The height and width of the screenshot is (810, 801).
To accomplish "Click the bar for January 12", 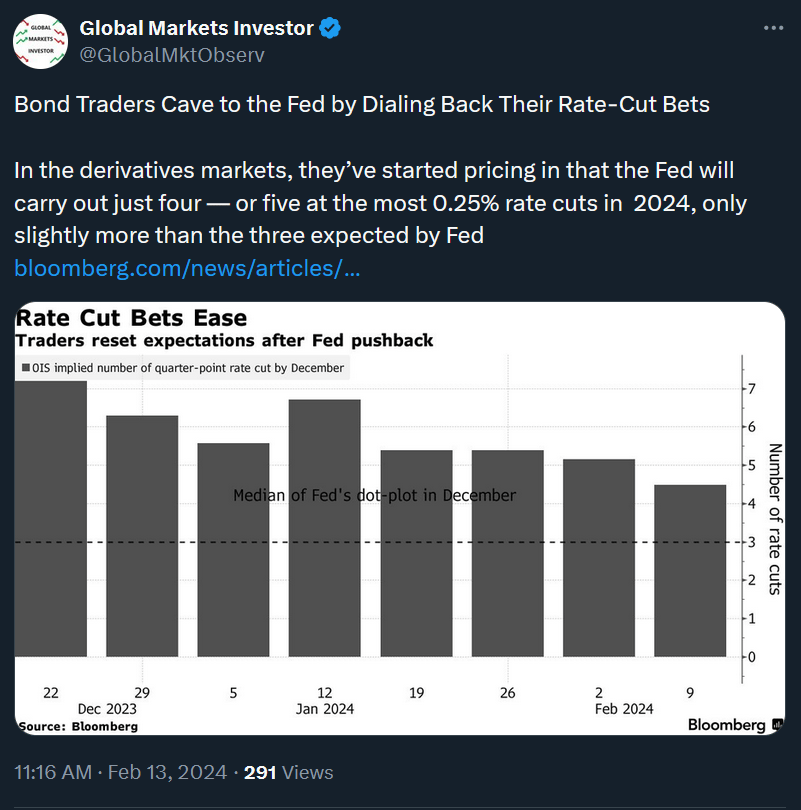I will click(324, 528).
